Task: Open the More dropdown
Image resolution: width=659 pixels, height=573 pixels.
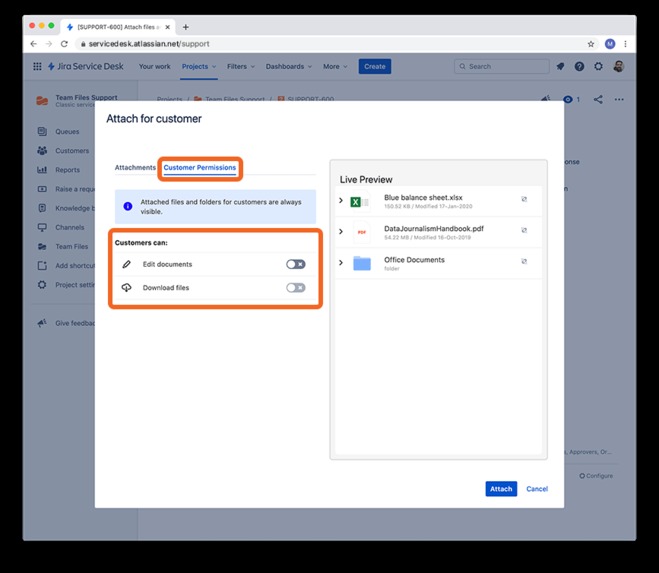Action: click(335, 66)
